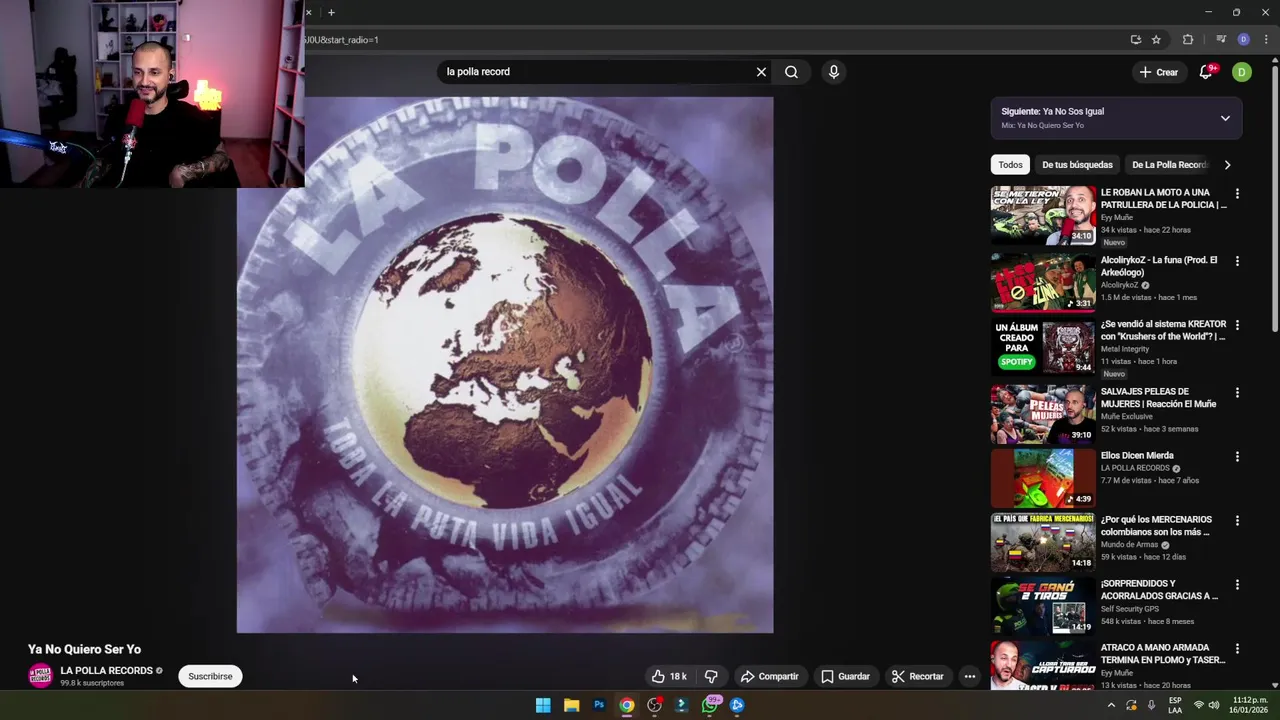1280x720 pixels.
Task: Click the Crear button
Action: coord(1159,72)
